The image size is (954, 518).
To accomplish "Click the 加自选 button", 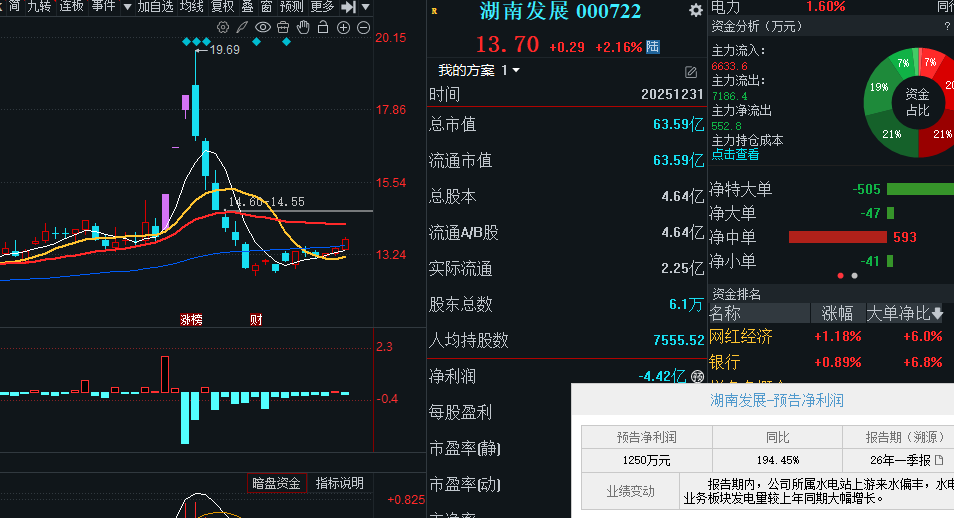I will [156, 7].
